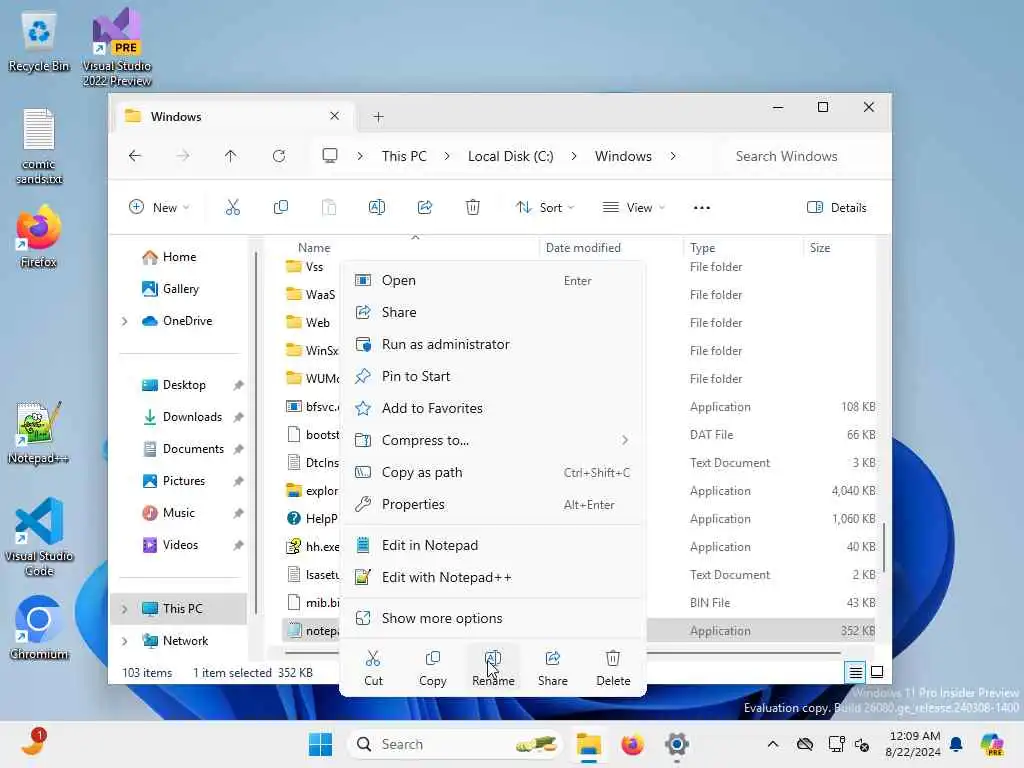Switch to details list view icon
The width and height of the screenshot is (1024, 768).
[x=855, y=671]
